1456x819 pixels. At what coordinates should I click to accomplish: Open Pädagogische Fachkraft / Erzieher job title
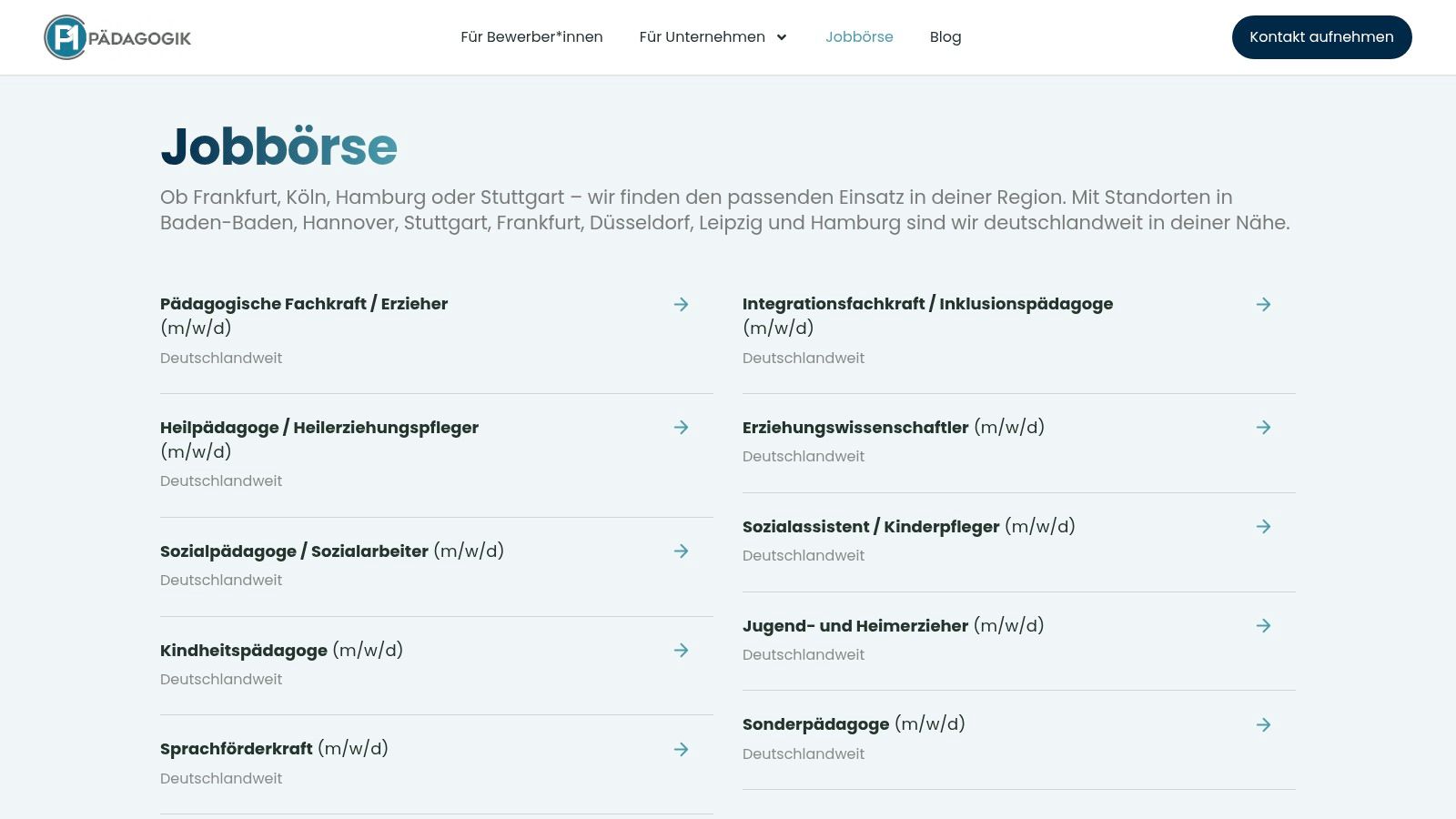tap(304, 315)
